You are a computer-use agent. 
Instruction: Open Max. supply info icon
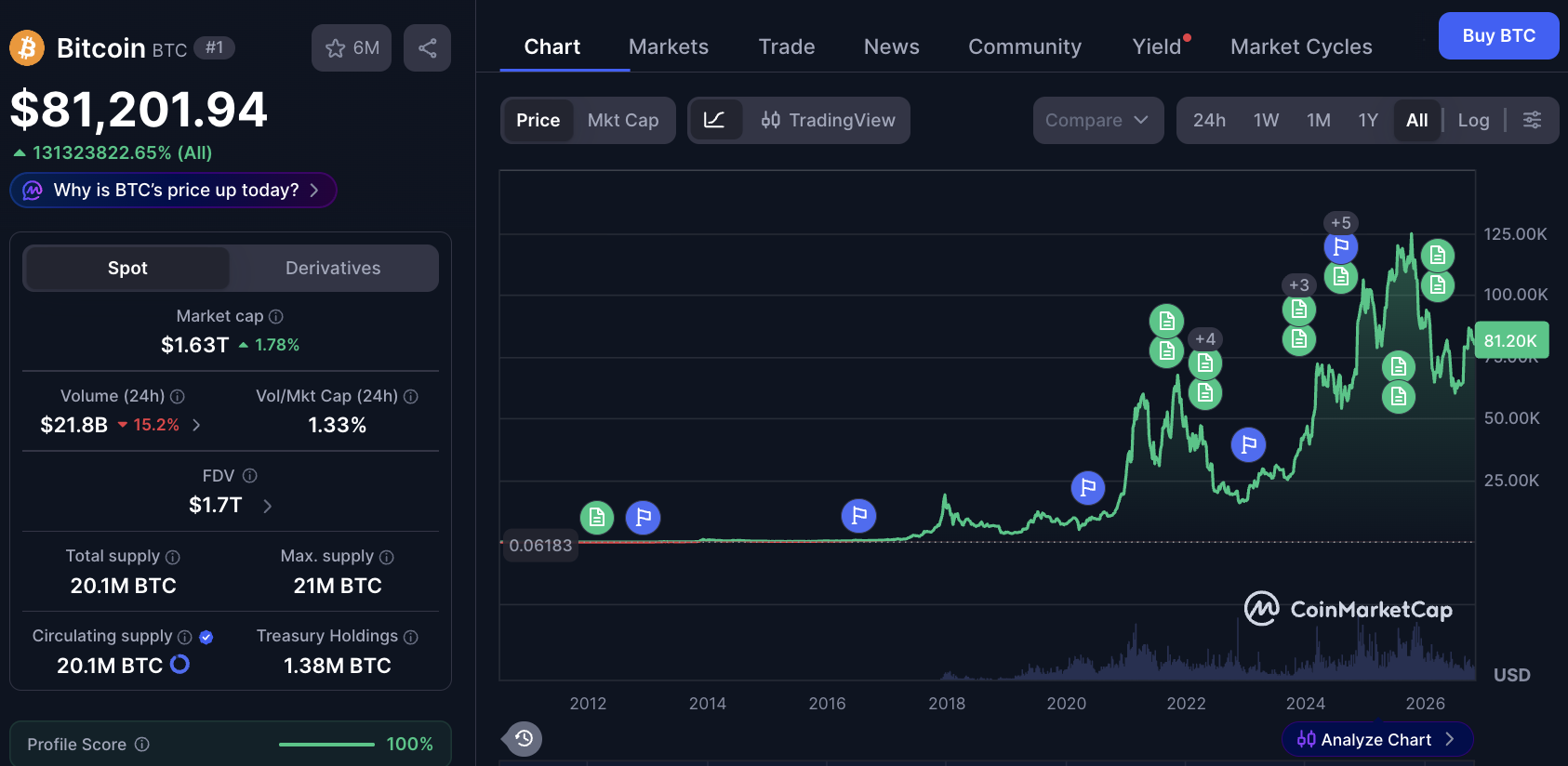pos(387,557)
